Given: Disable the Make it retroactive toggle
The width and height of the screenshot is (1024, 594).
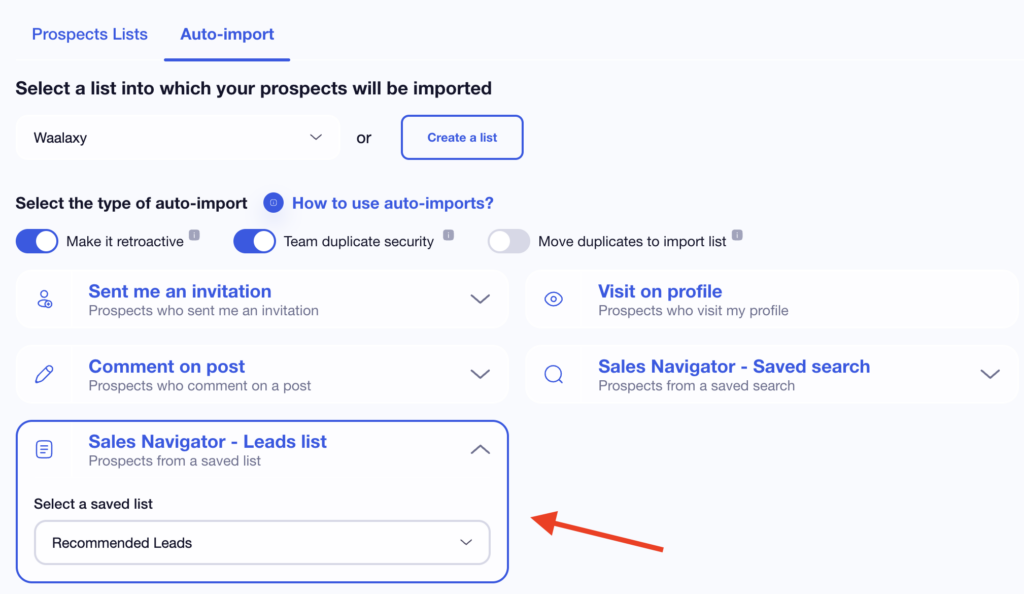Looking at the screenshot, I should point(37,241).
